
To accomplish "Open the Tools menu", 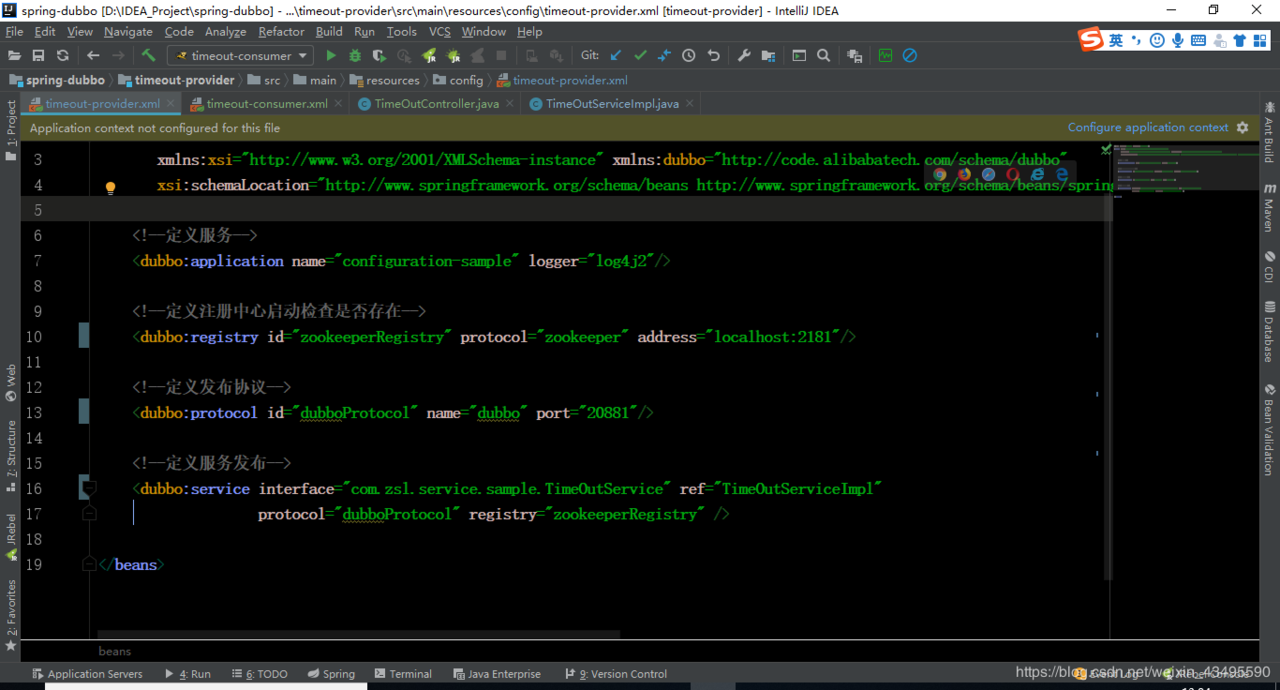I will pos(402,32).
